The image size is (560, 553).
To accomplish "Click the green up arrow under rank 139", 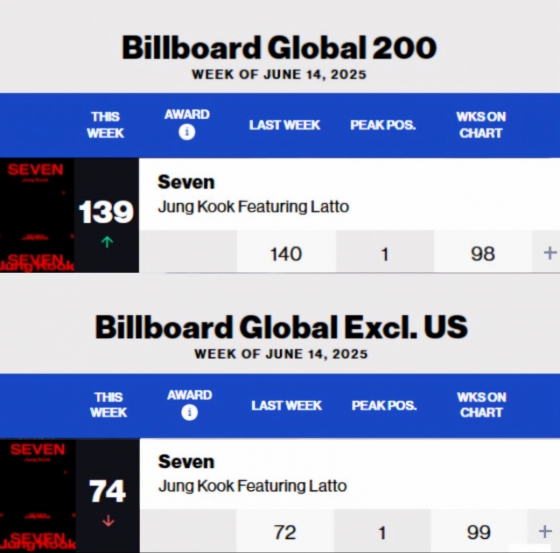I will pyautogui.click(x=107, y=242).
